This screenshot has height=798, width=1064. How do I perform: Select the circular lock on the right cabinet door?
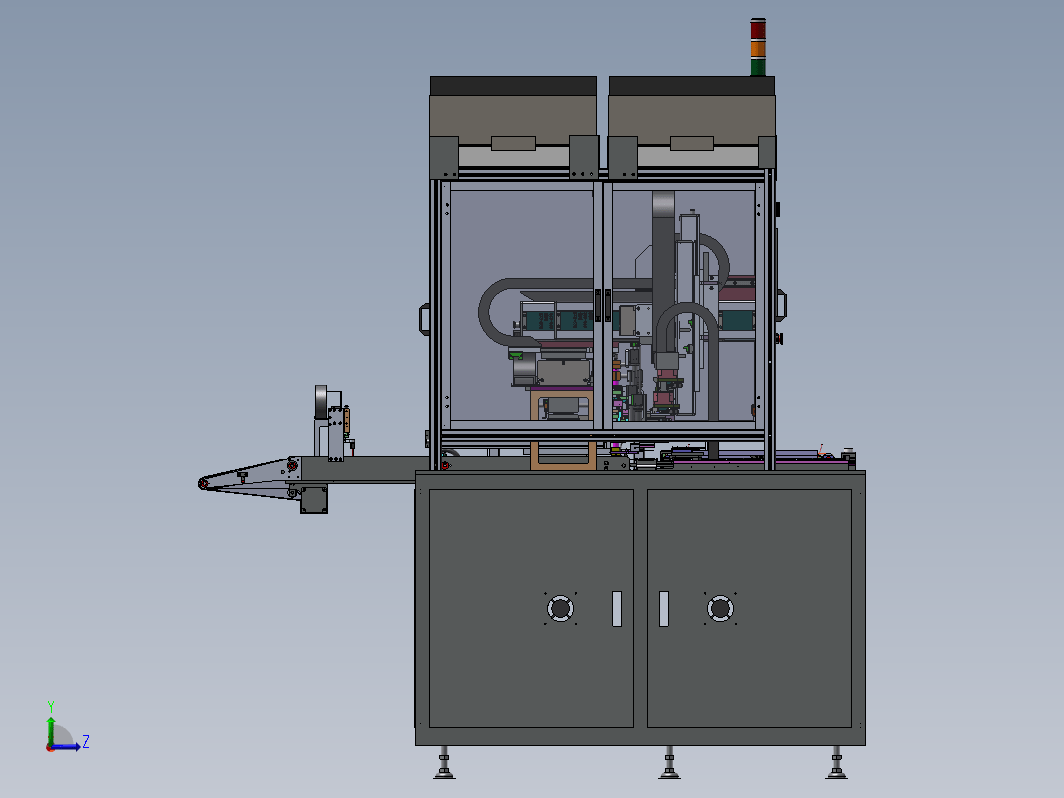(x=720, y=608)
